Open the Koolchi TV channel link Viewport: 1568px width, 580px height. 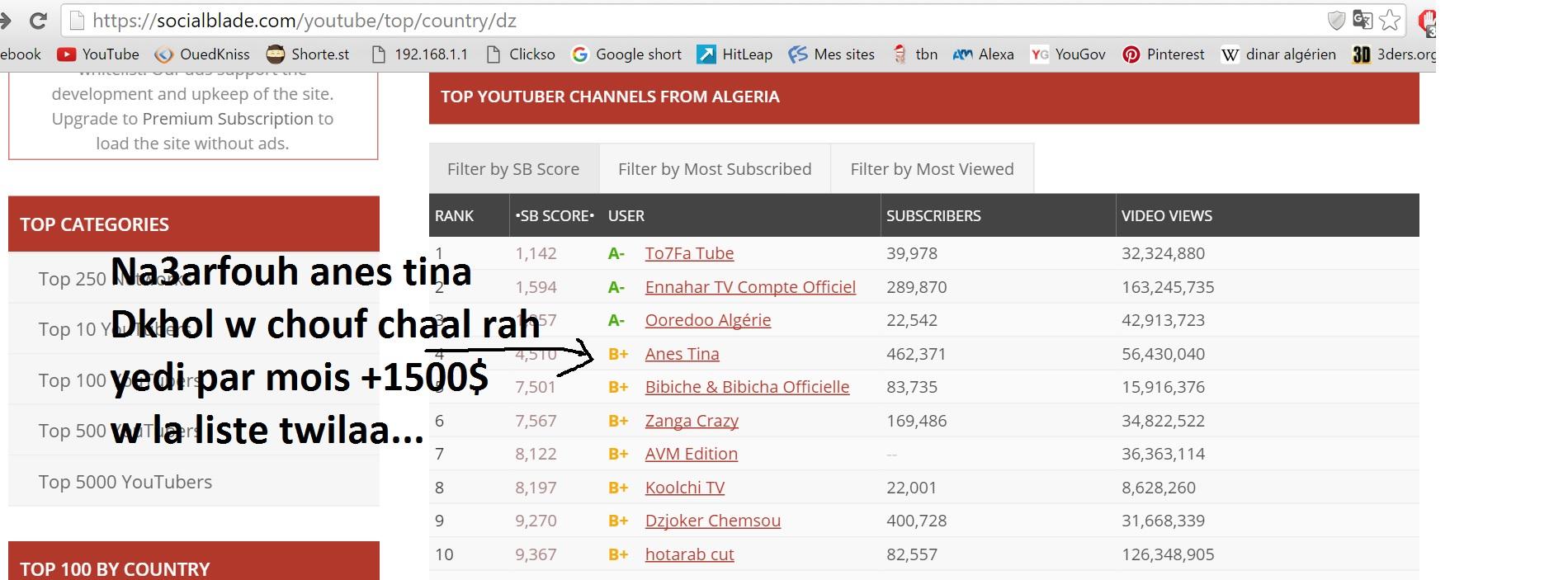pos(685,488)
